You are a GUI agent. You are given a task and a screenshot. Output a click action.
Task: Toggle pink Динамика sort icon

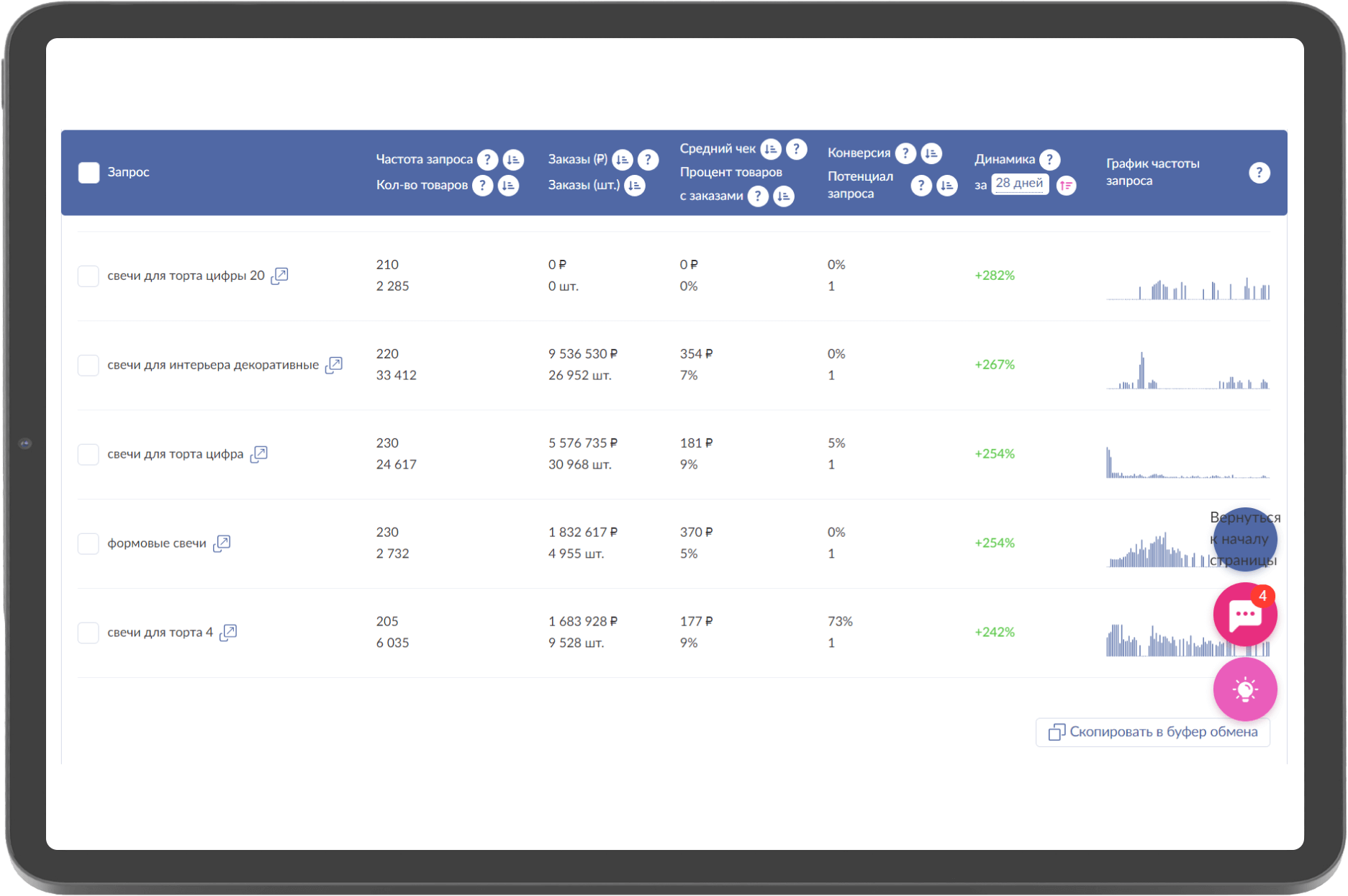[x=1066, y=186]
